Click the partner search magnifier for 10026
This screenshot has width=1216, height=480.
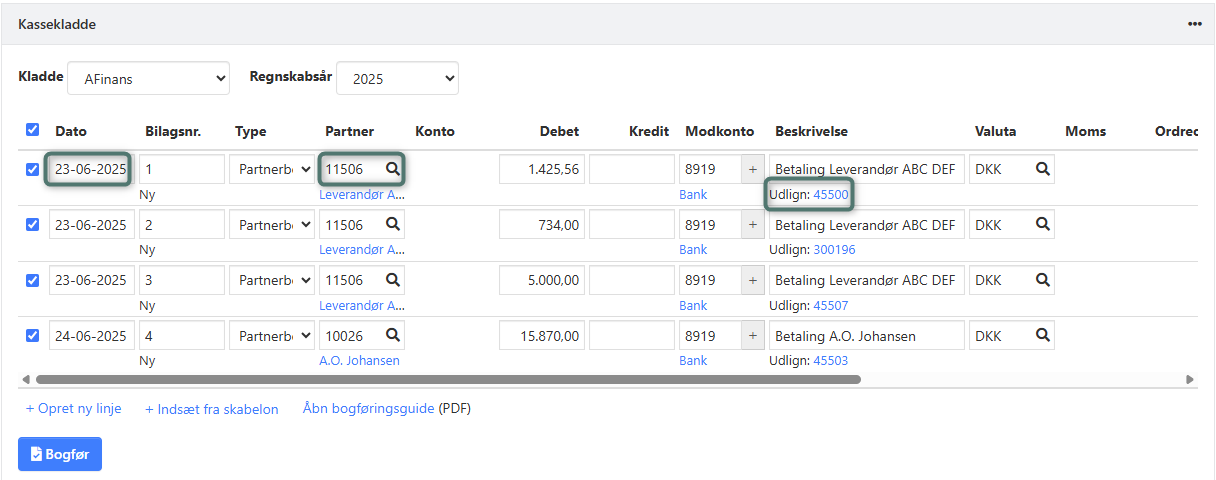pyautogui.click(x=393, y=335)
